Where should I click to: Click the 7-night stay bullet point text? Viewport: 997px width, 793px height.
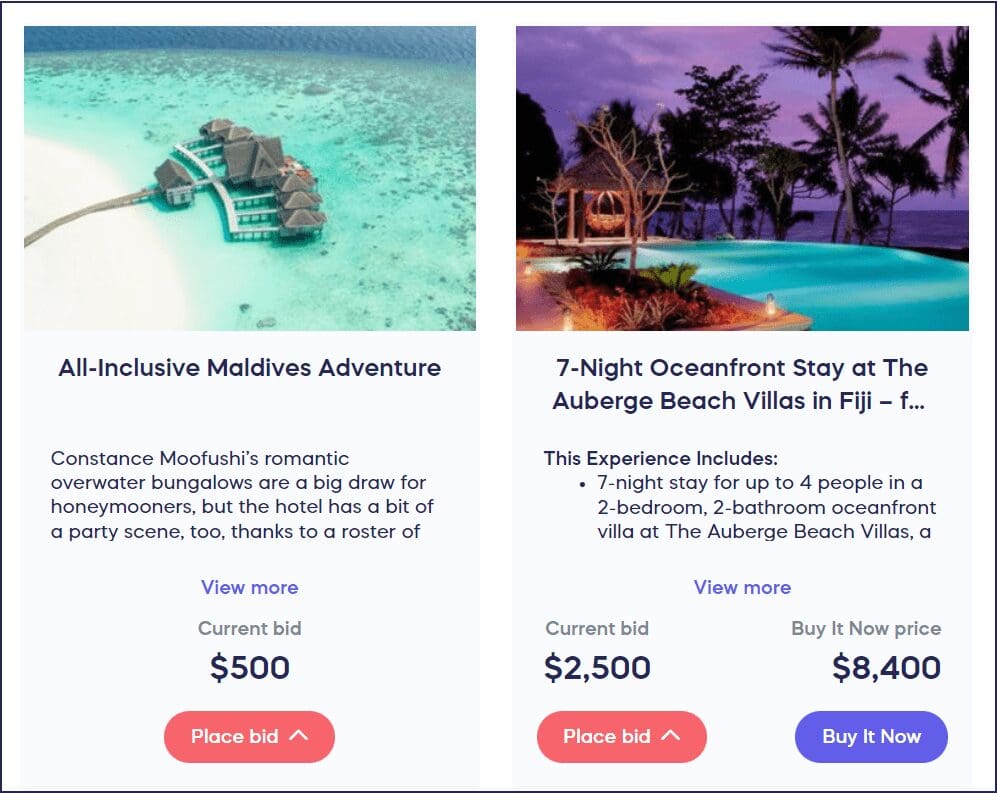765,507
